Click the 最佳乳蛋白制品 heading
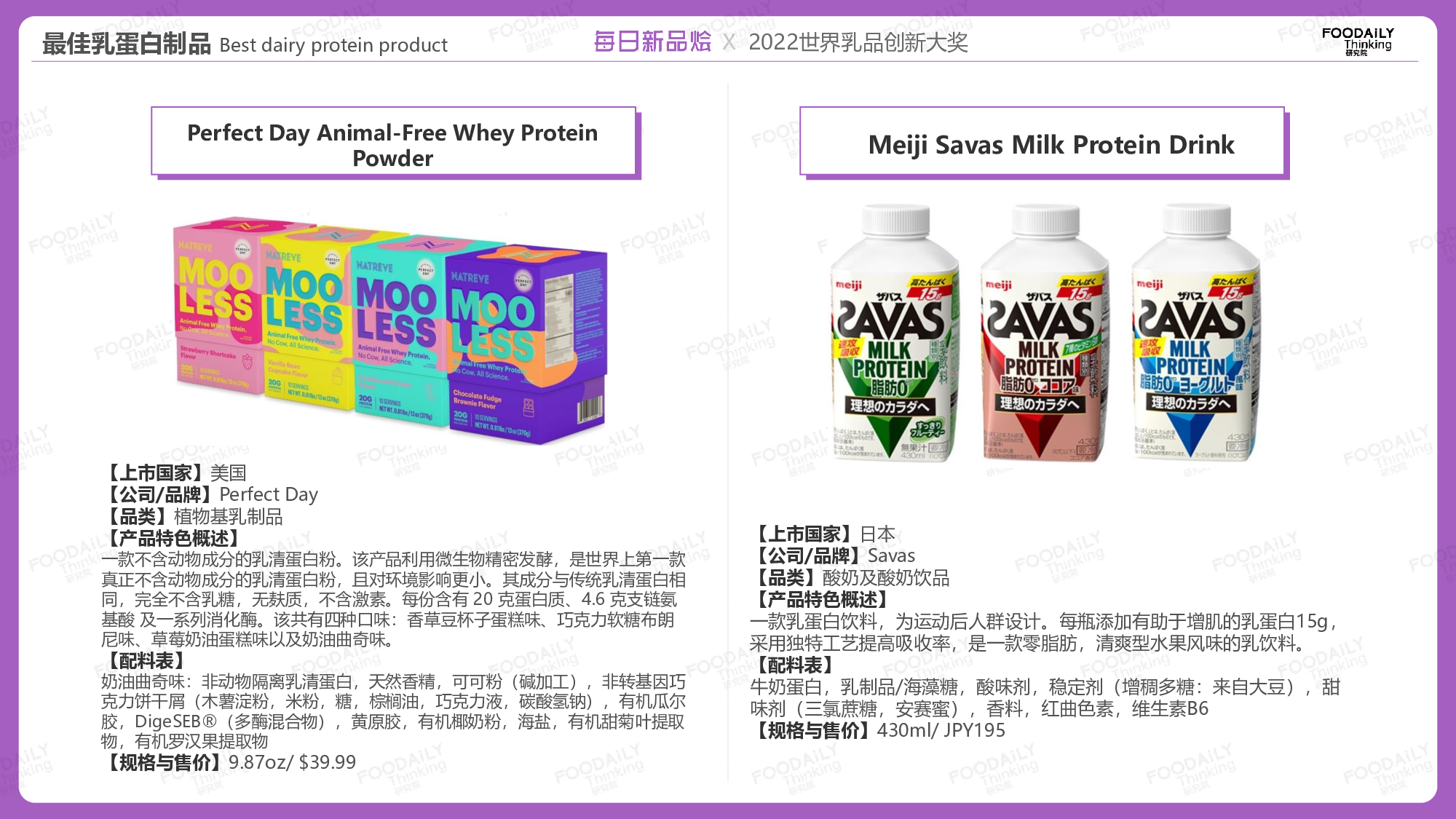Viewport: 1456px width, 819px height. [127, 44]
